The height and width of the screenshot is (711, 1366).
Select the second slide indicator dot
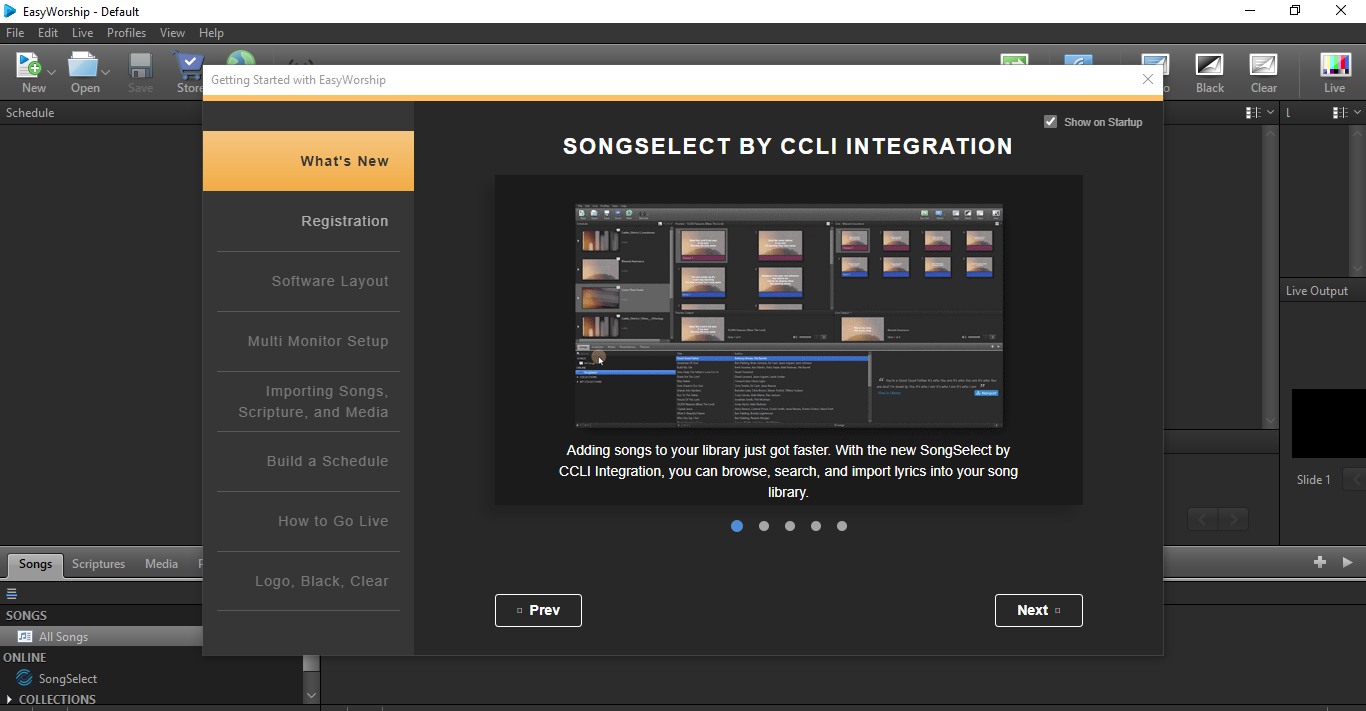[764, 526]
